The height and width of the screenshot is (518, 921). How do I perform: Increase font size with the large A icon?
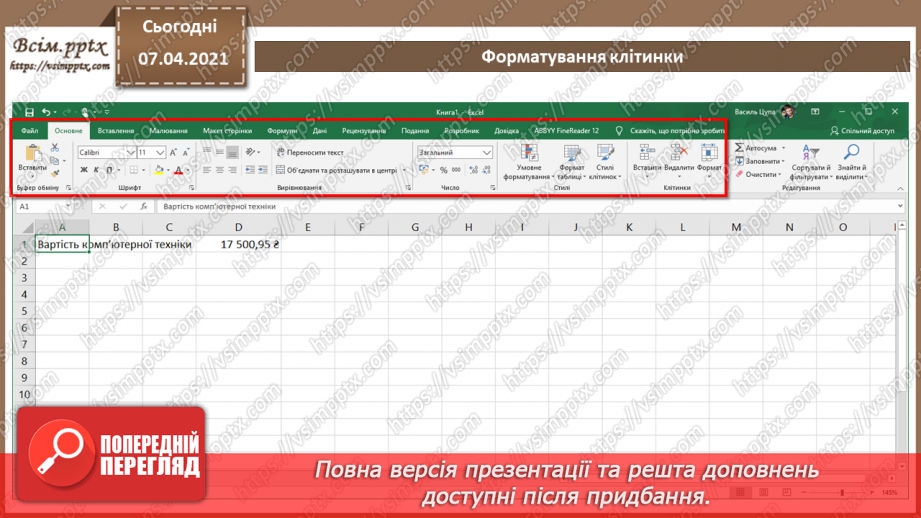[173, 153]
